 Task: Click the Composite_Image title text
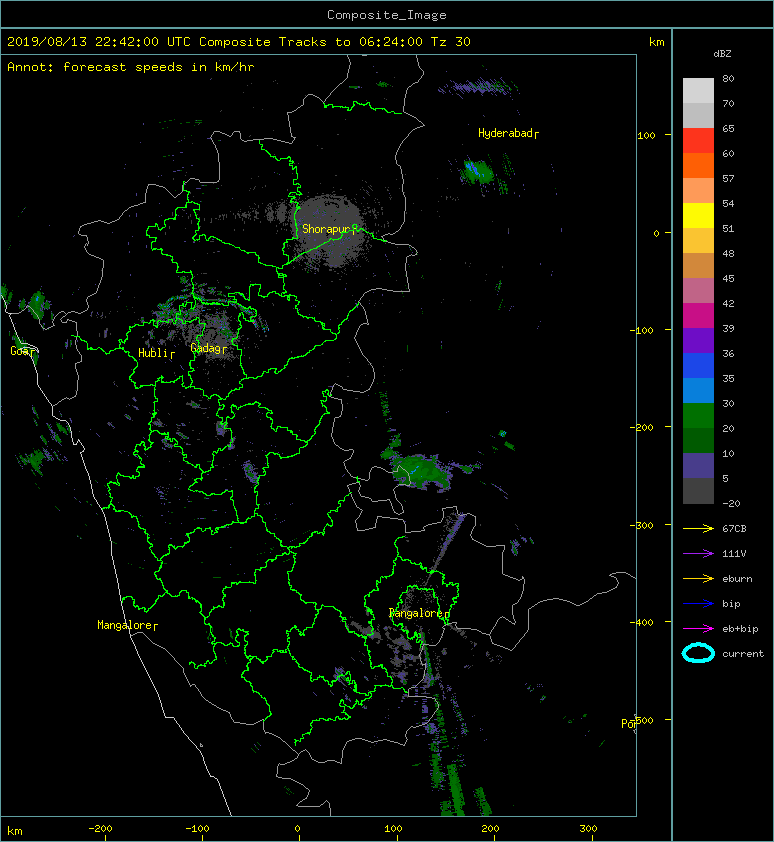pos(387,15)
